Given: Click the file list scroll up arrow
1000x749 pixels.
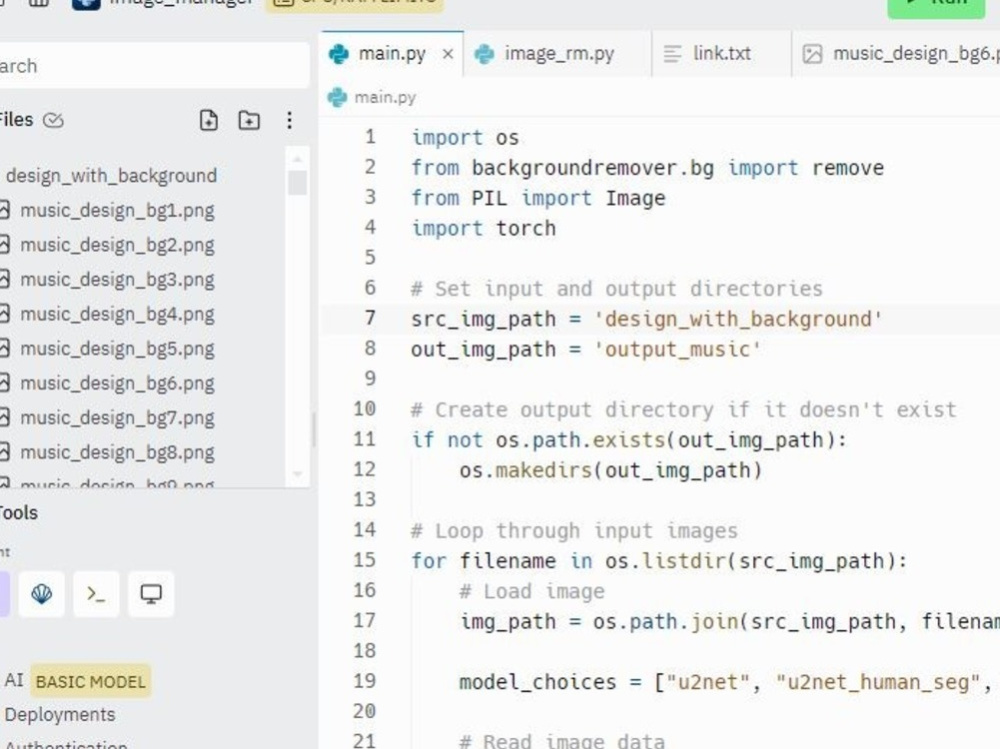Looking at the screenshot, I should pyautogui.click(x=297, y=157).
